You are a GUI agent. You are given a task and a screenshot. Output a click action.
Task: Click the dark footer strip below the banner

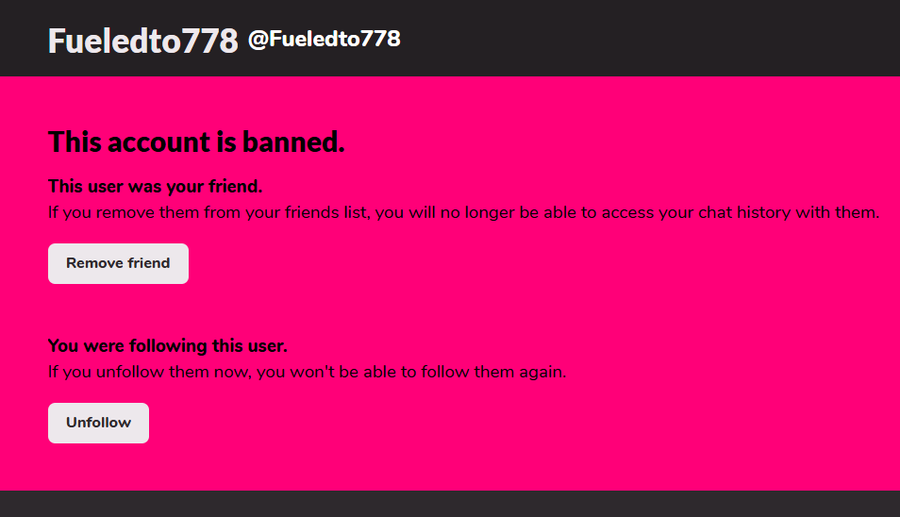point(450,504)
